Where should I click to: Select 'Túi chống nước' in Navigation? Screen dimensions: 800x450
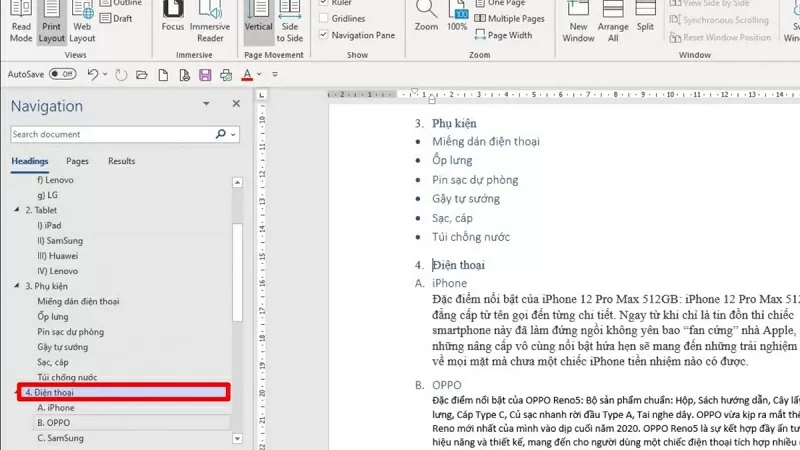pyautogui.click(x=67, y=378)
